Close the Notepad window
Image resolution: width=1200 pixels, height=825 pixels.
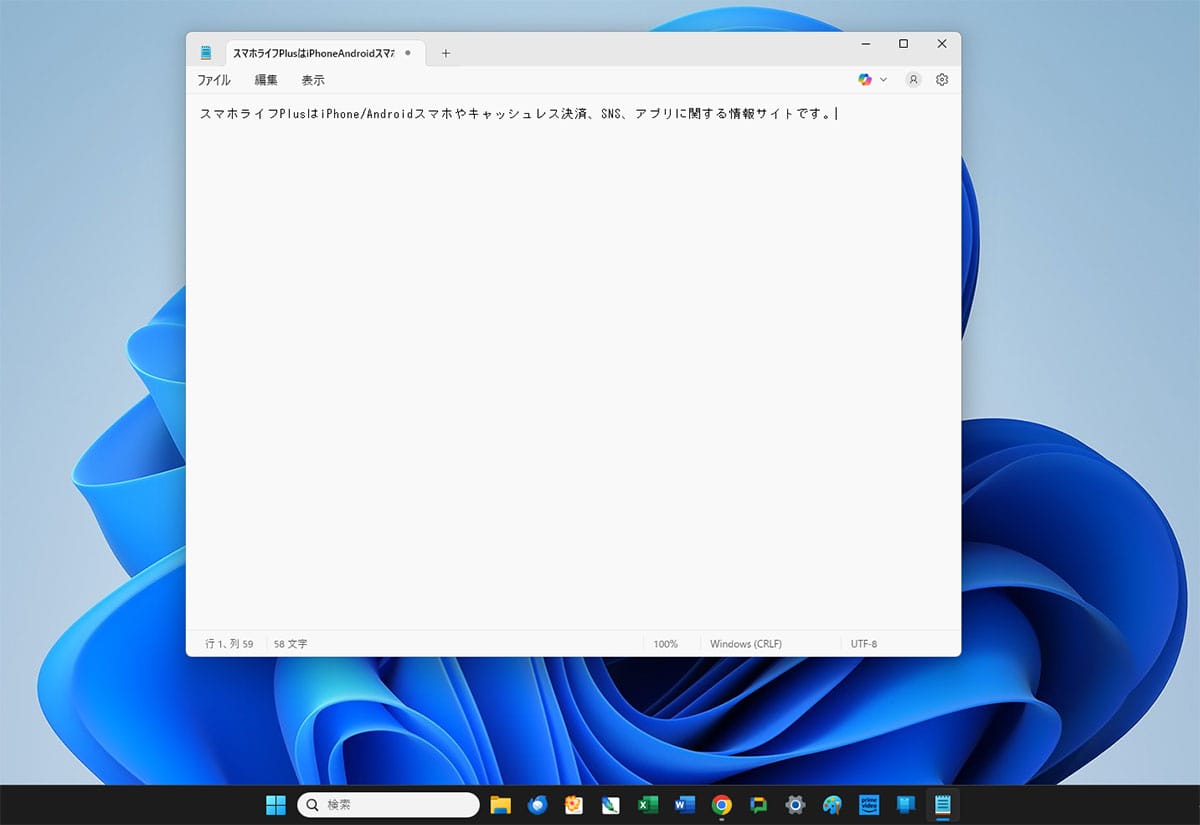pos(942,44)
